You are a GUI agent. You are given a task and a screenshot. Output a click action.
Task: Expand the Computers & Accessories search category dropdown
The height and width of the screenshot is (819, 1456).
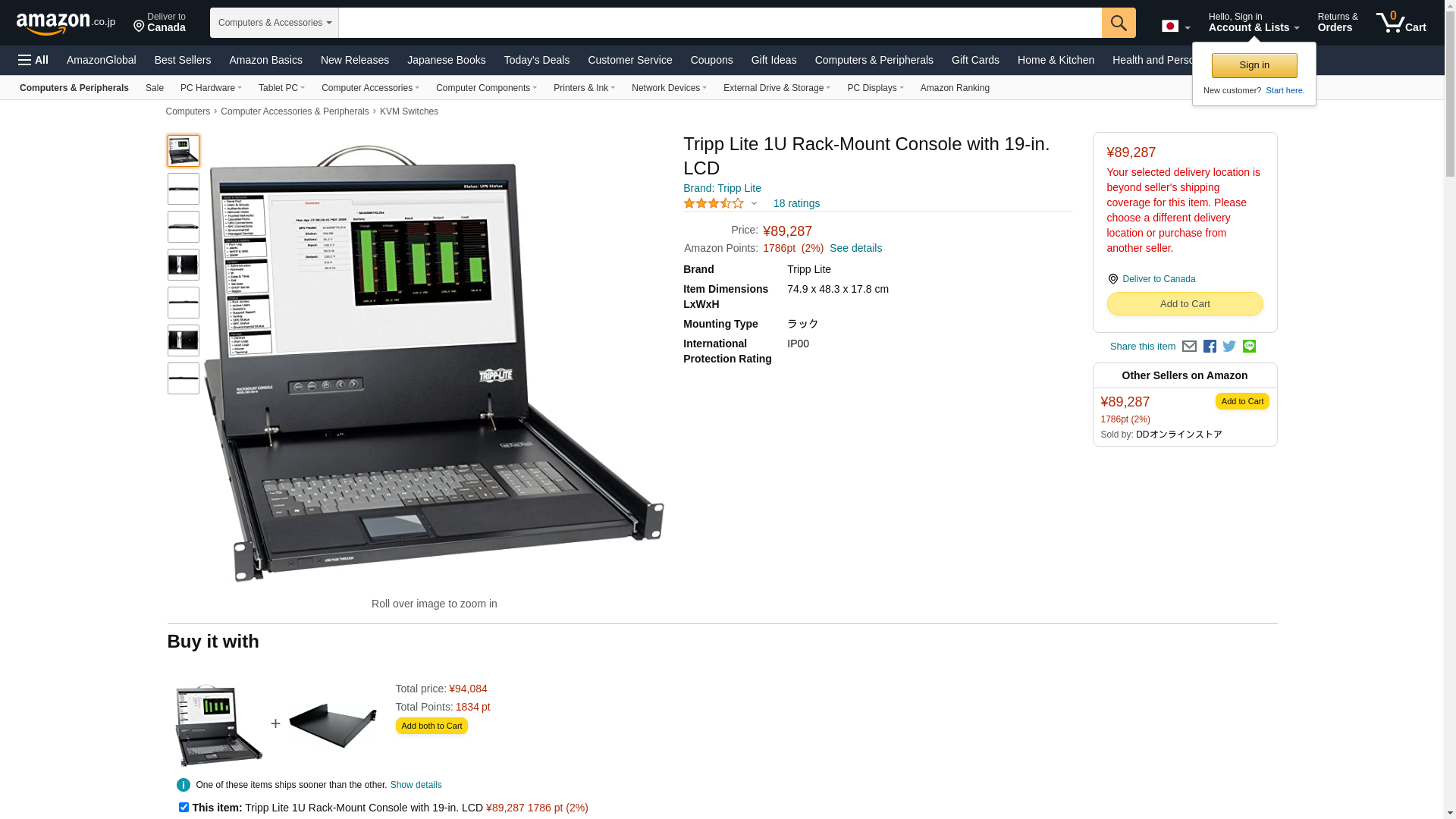click(x=275, y=23)
